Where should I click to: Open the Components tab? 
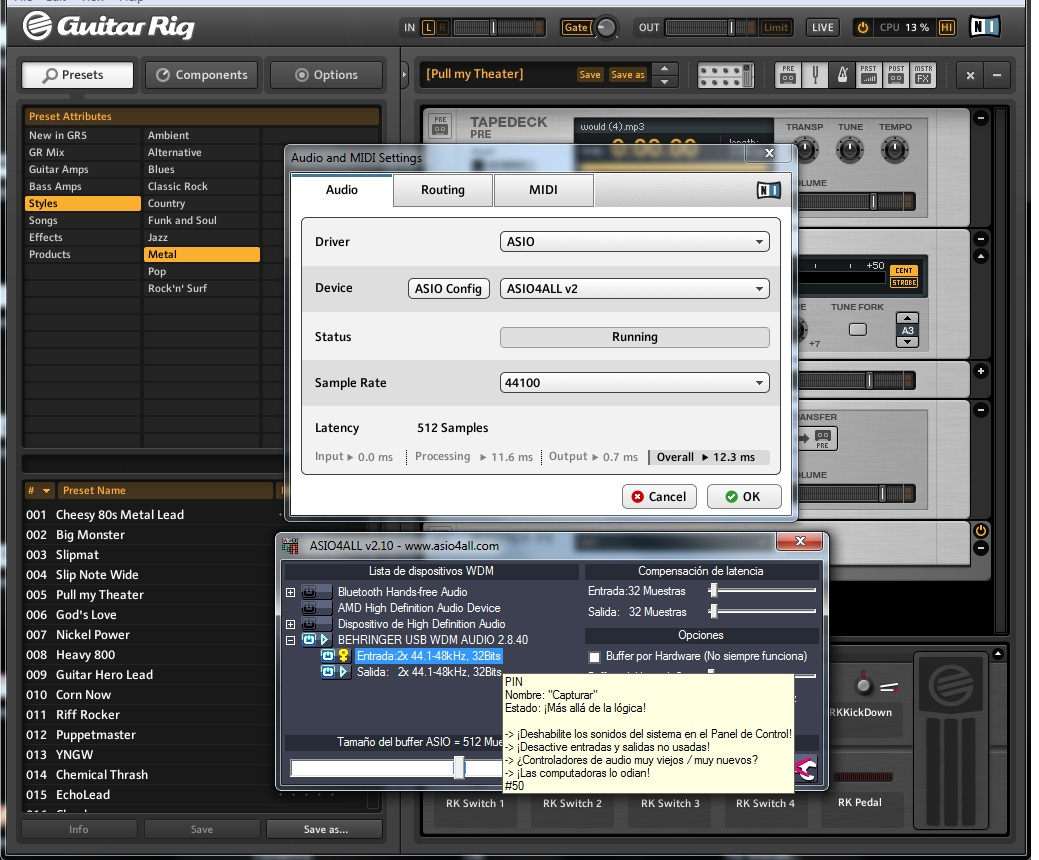202,75
